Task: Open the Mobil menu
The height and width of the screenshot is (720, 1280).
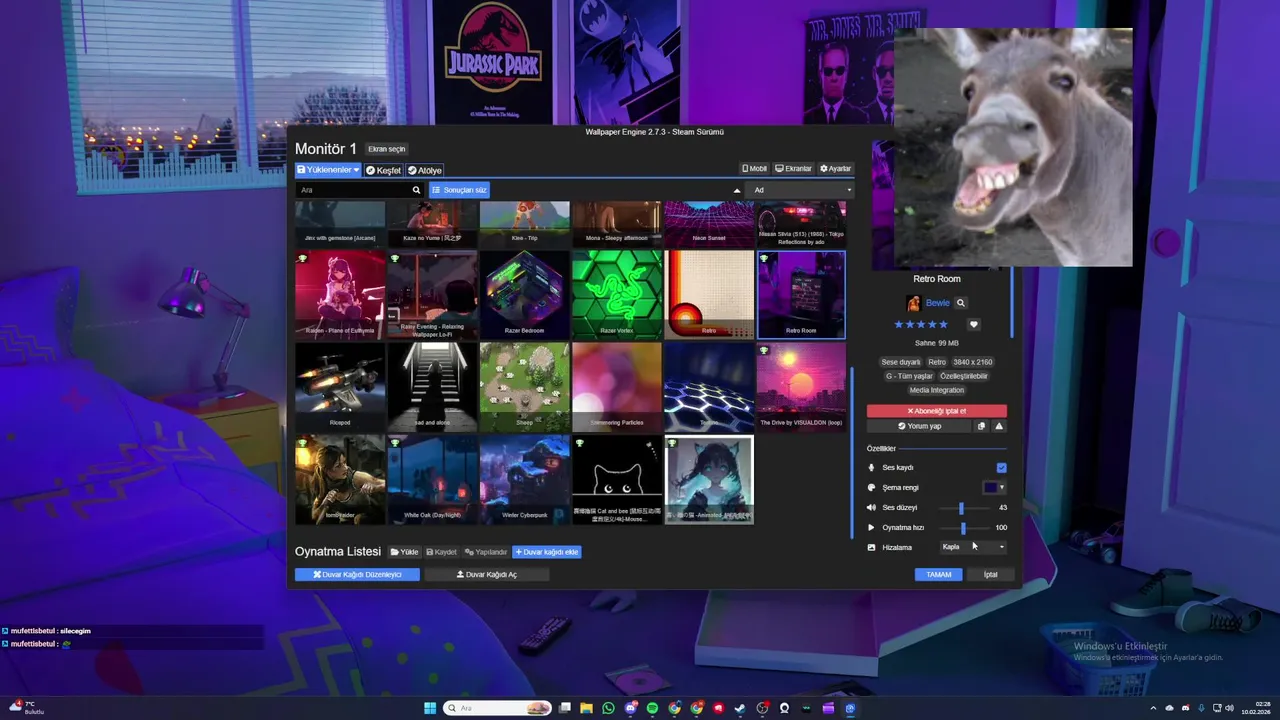Action: [754, 169]
